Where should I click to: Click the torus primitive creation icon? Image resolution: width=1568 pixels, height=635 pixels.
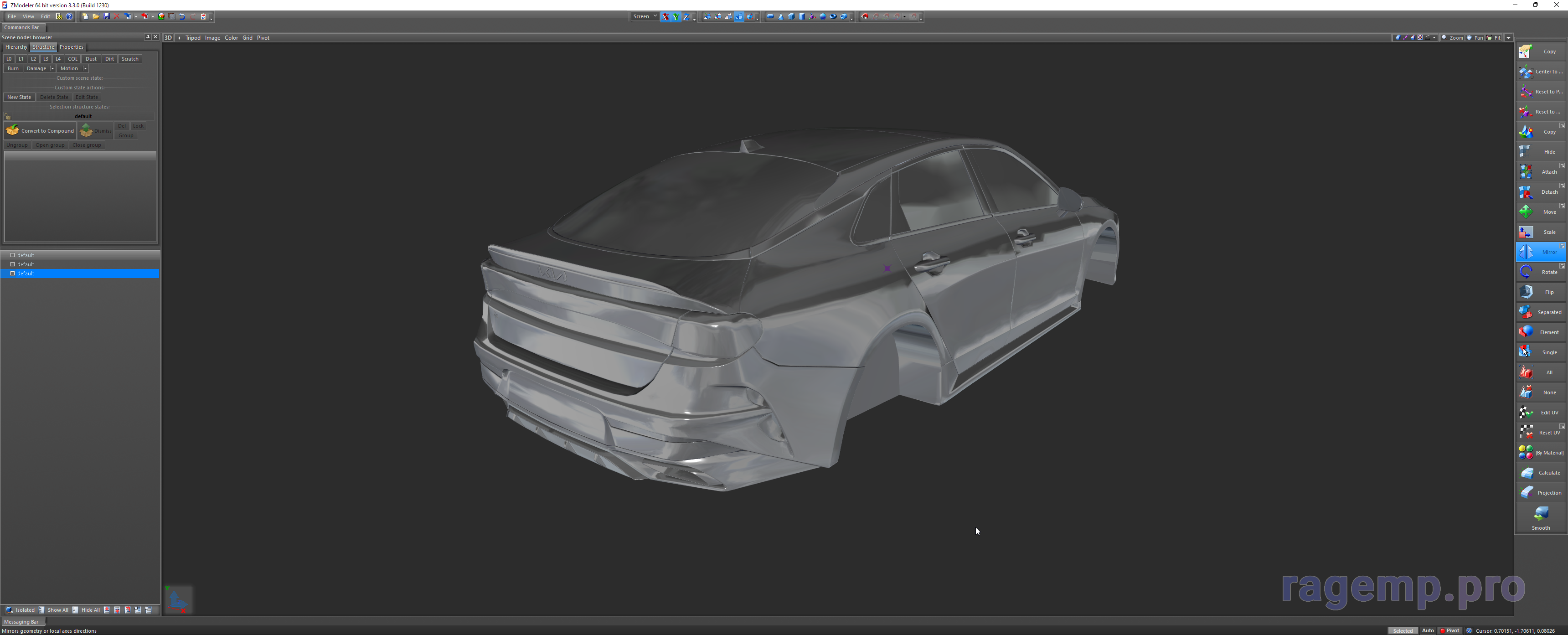833,16
